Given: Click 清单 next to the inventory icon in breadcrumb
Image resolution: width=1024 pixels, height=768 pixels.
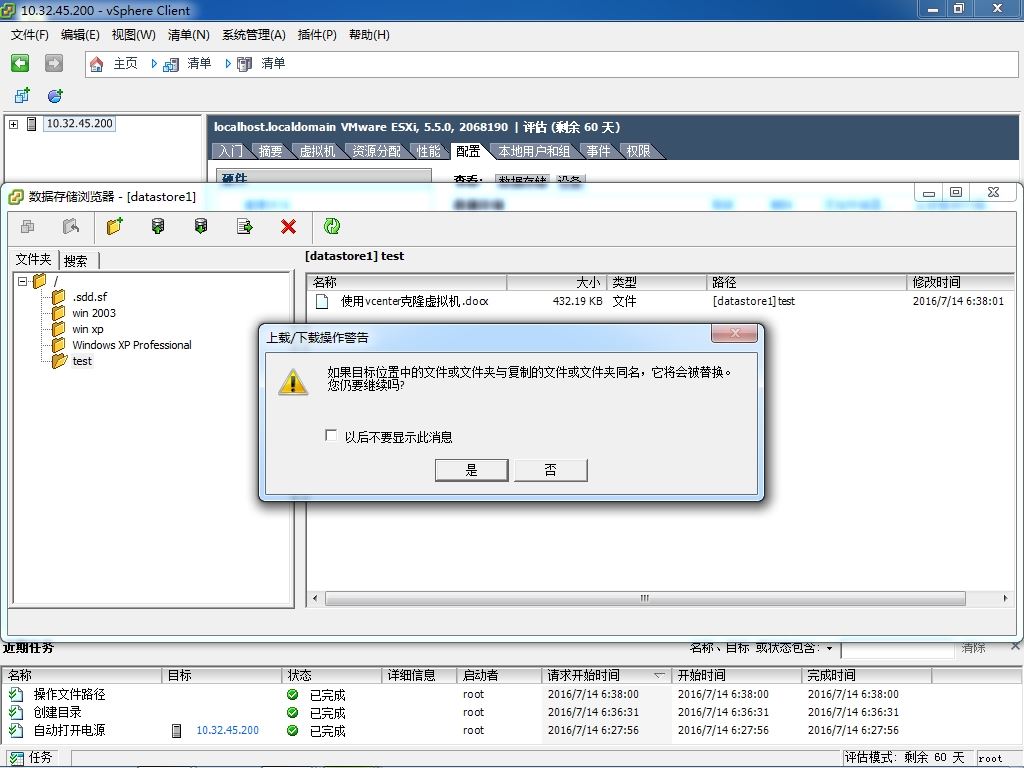Looking at the screenshot, I should coord(199,63).
